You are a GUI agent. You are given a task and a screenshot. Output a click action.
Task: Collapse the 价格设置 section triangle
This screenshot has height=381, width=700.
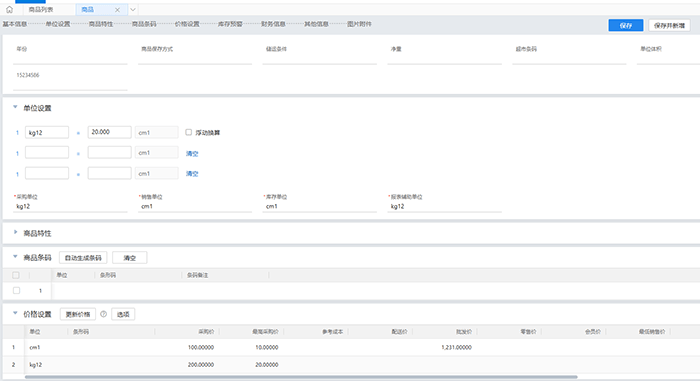click(x=15, y=313)
